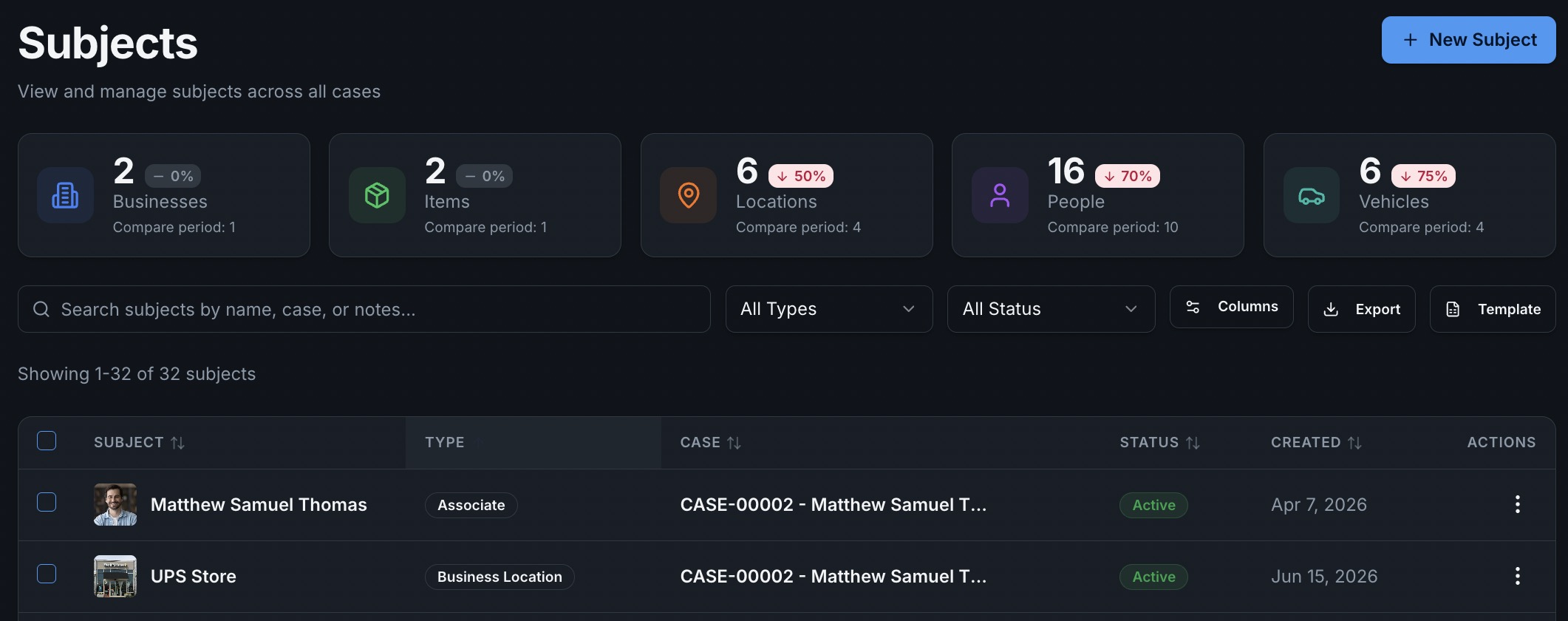Focus the search subjects input field
This screenshot has width=1568, height=621.
[364, 309]
